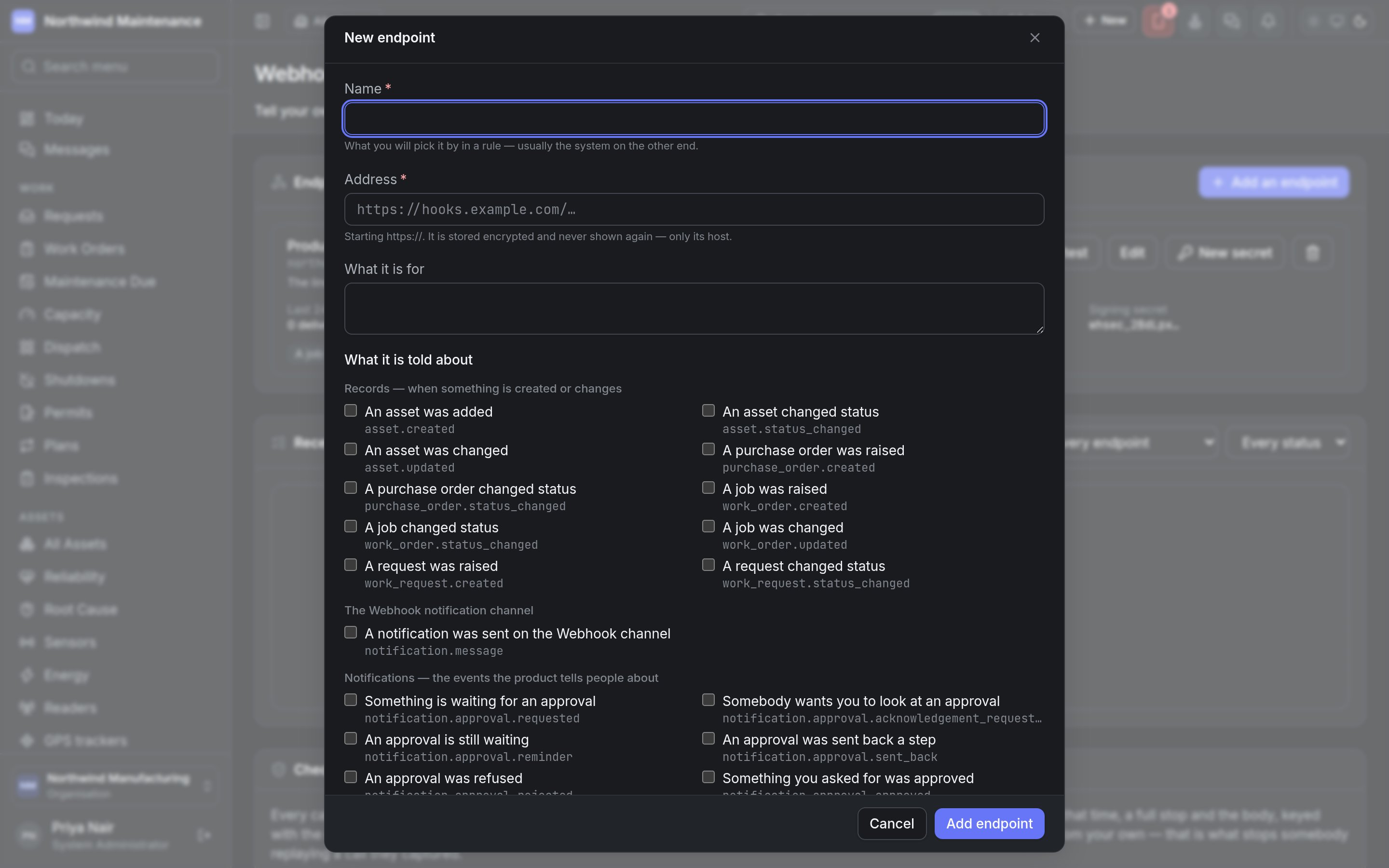The image size is (1389, 868).
Task: Close the New endpoint dialog
Action: [1035, 38]
